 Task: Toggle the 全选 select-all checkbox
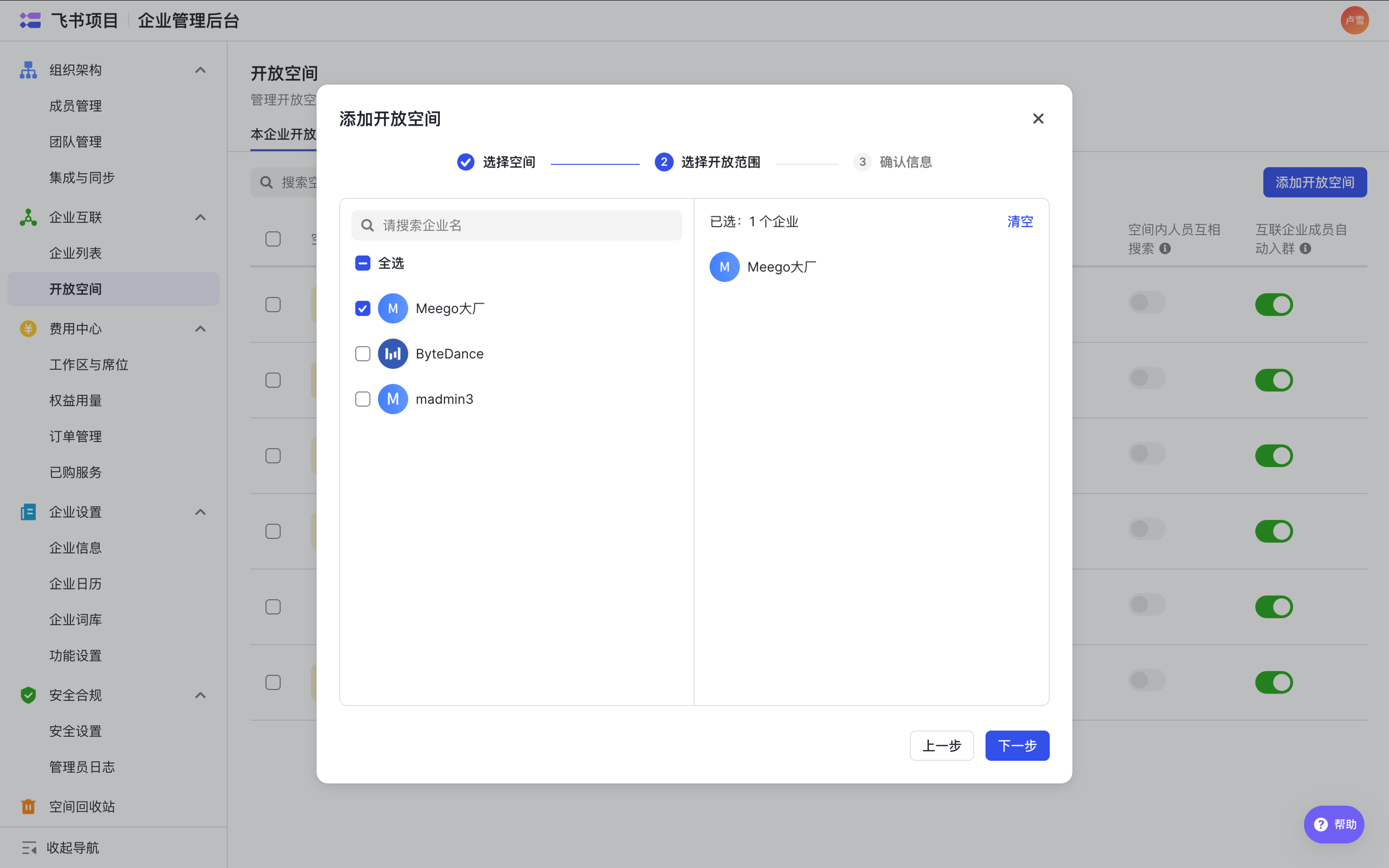coord(363,263)
